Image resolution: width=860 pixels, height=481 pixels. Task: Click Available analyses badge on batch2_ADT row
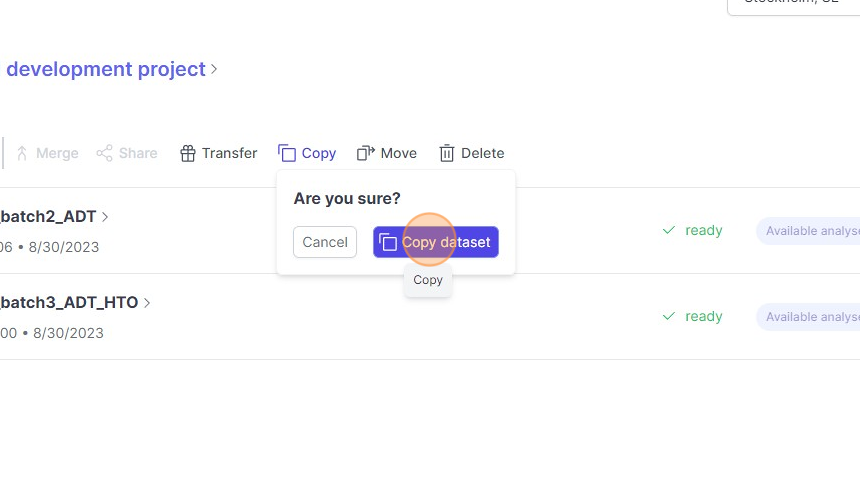coord(810,231)
